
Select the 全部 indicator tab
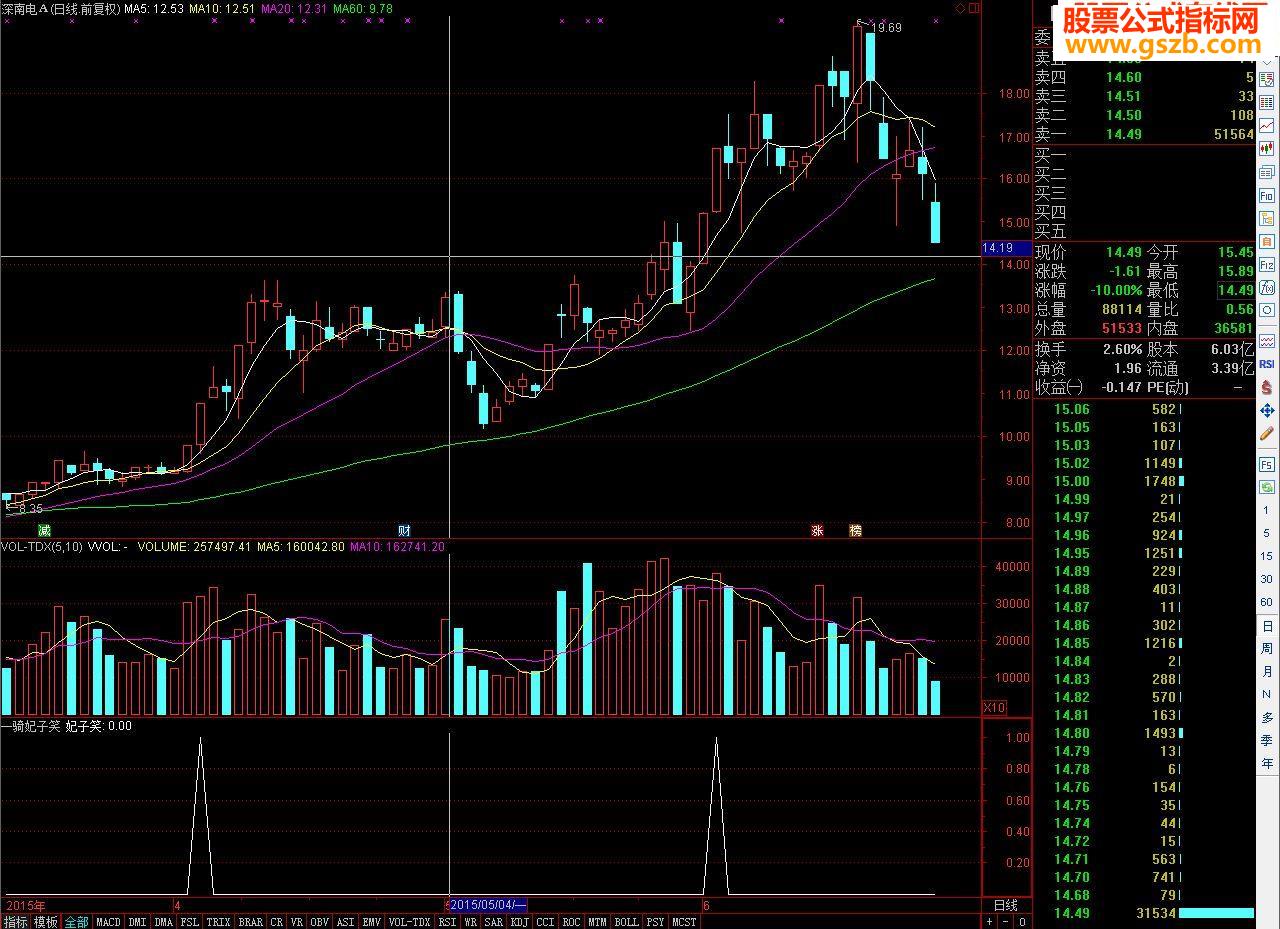pos(77,921)
